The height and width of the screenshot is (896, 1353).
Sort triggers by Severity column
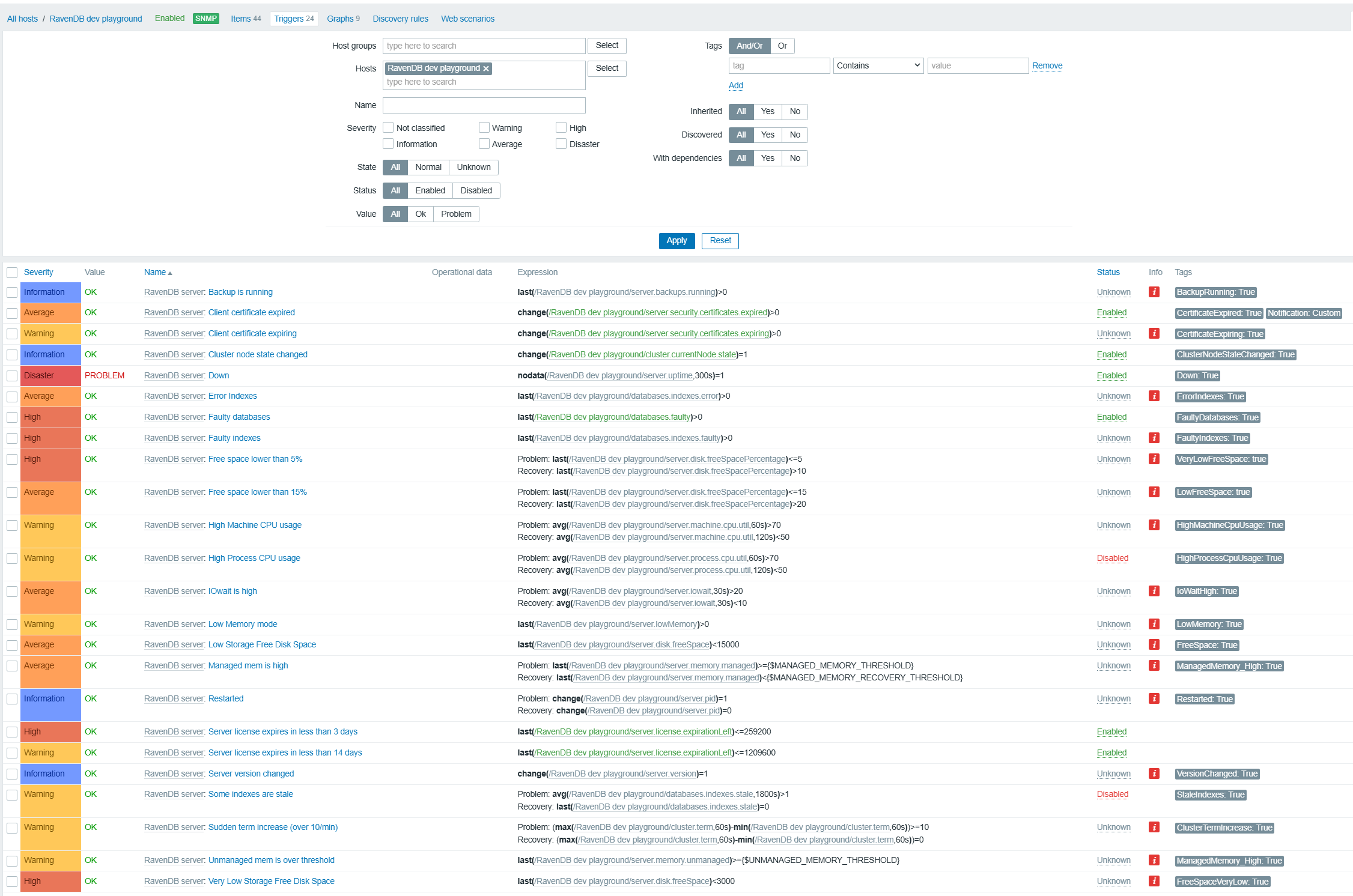(x=38, y=272)
